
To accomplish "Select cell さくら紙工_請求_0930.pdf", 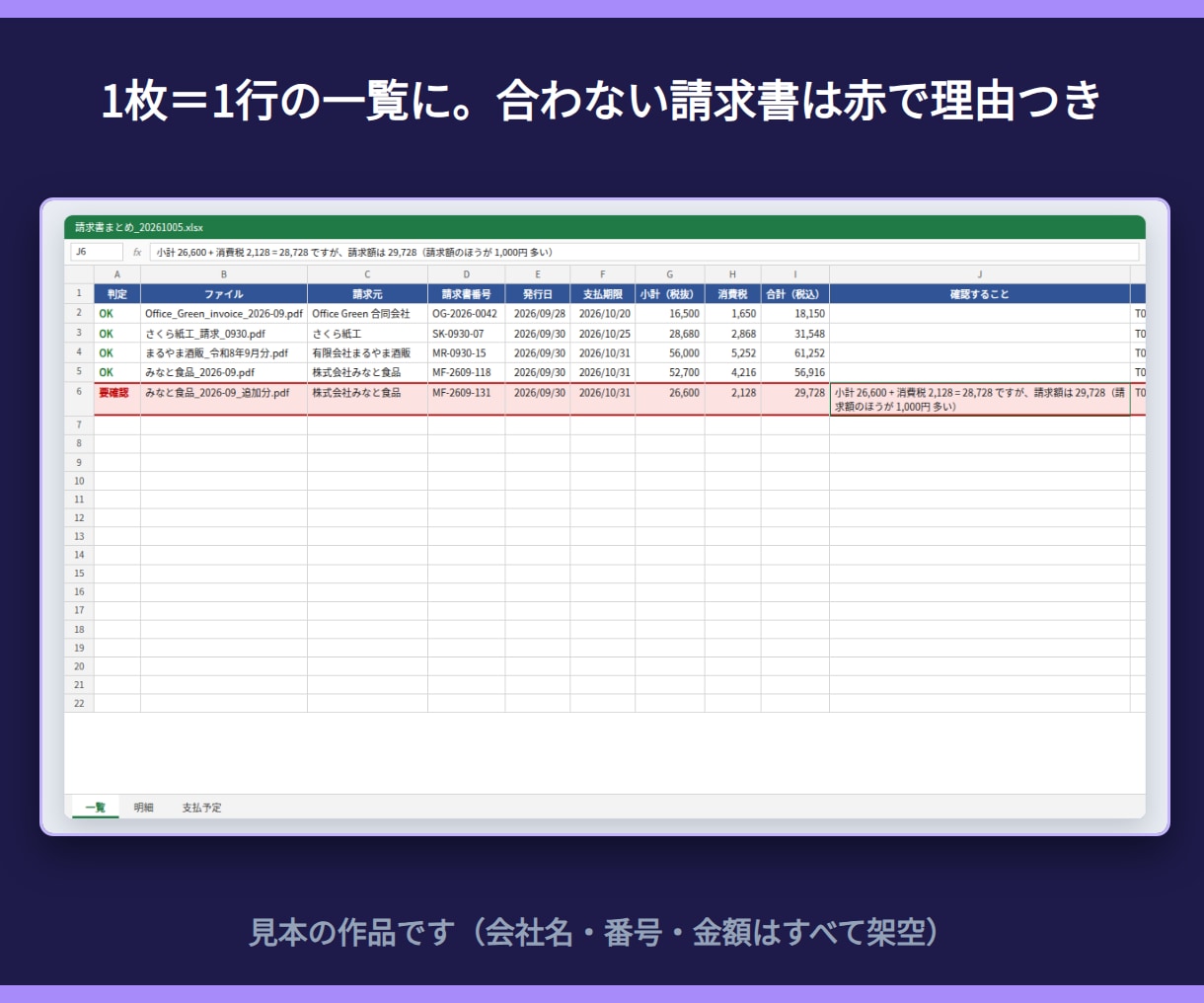I will tap(224, 334).
